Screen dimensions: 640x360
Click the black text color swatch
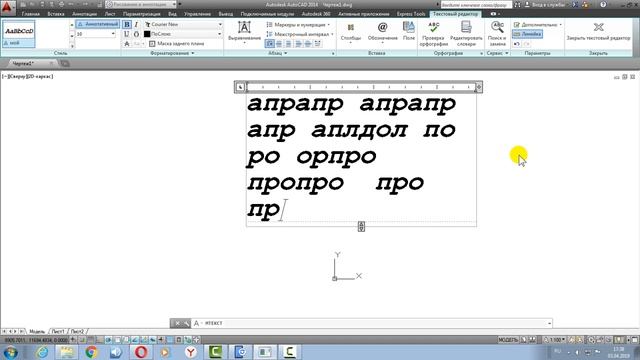147,34
